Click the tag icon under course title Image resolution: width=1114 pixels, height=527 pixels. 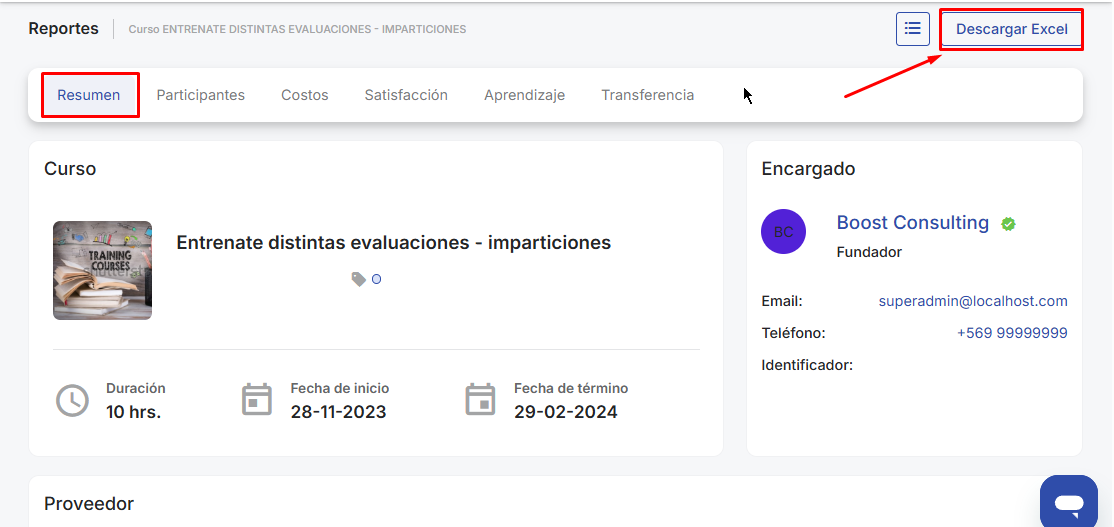[x=358, y=280]
